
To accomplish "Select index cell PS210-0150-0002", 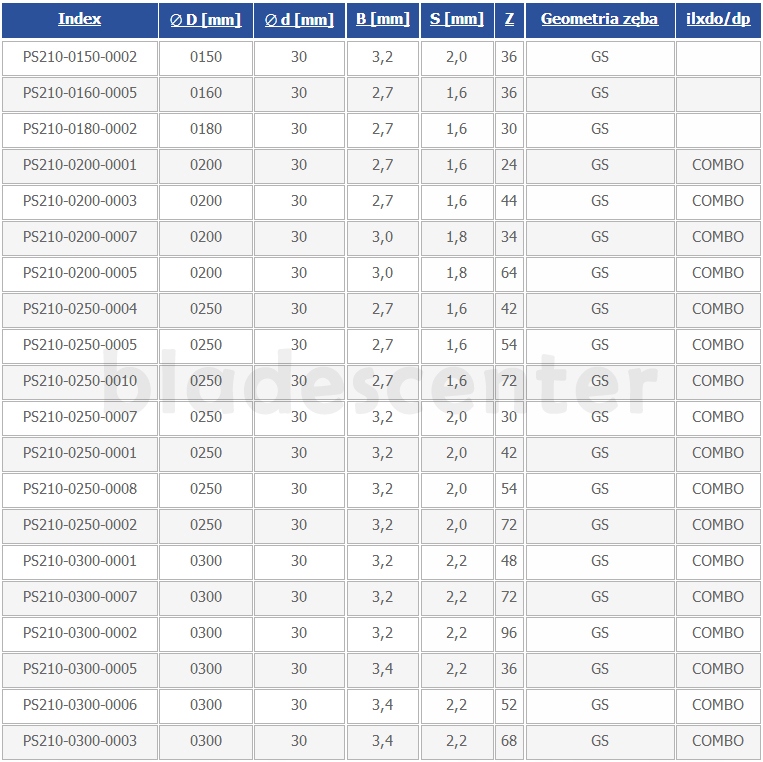I will pos(80,57).
